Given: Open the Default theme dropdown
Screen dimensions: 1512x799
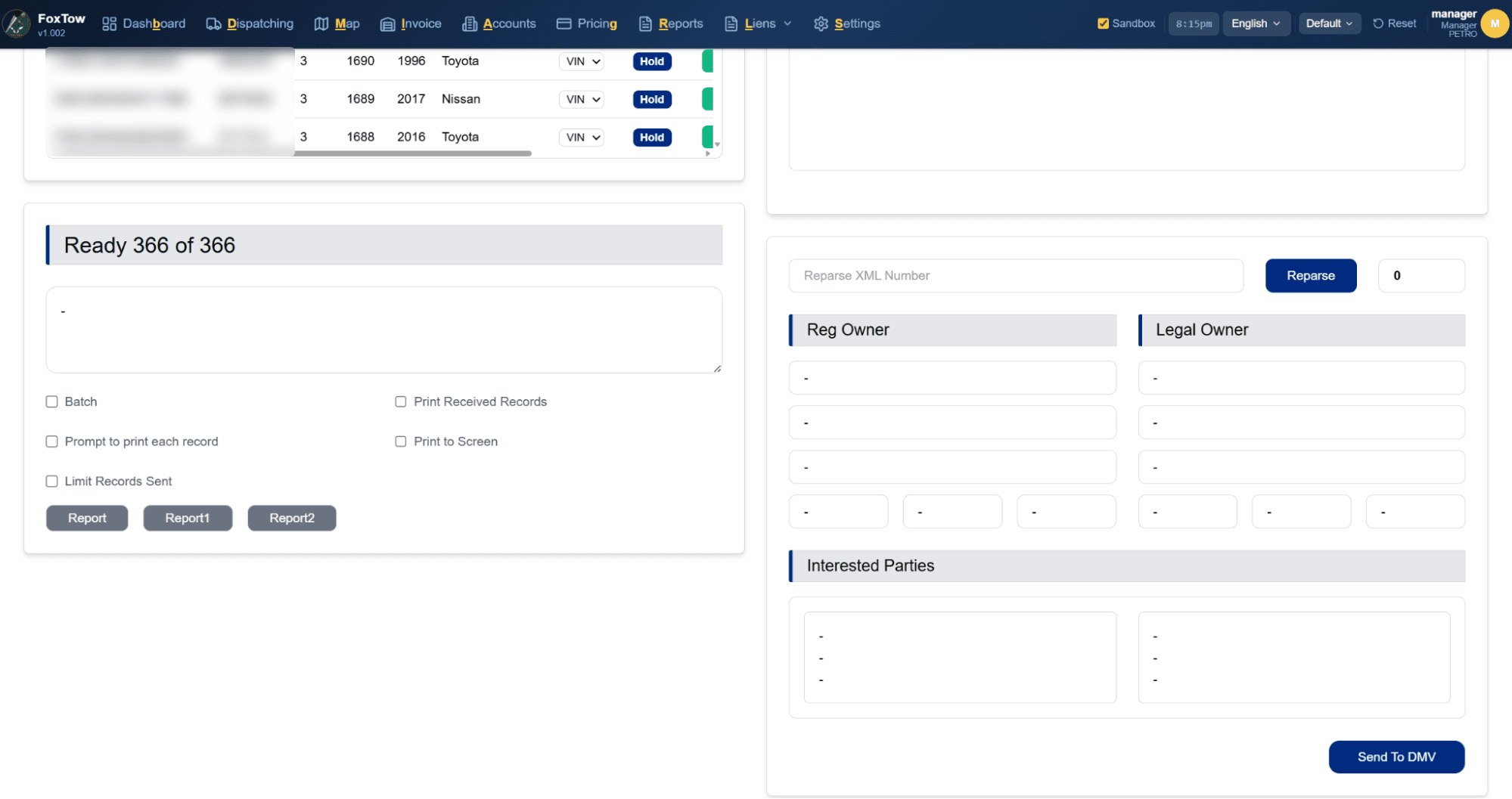Looking at the screenshot, I should pos(1329,23).
